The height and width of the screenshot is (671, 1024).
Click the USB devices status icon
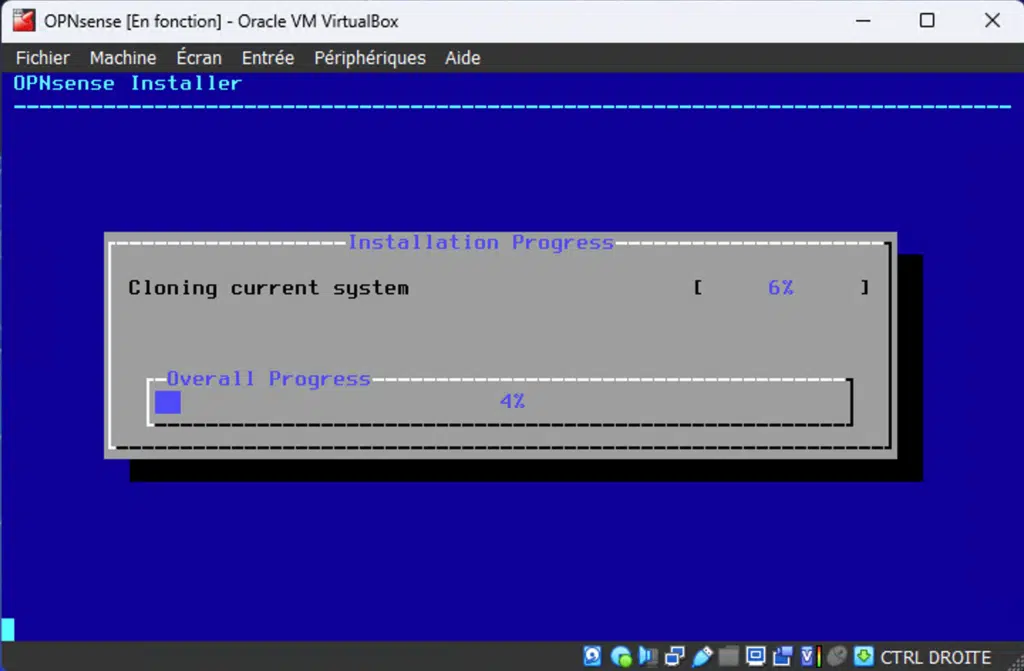[702, 656]
